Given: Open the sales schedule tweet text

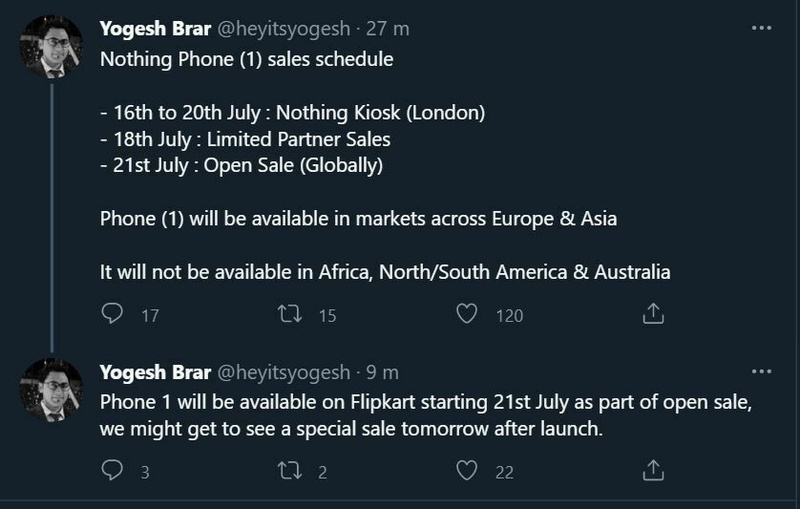Looking at the screenshot, I should tap(385, 166).
